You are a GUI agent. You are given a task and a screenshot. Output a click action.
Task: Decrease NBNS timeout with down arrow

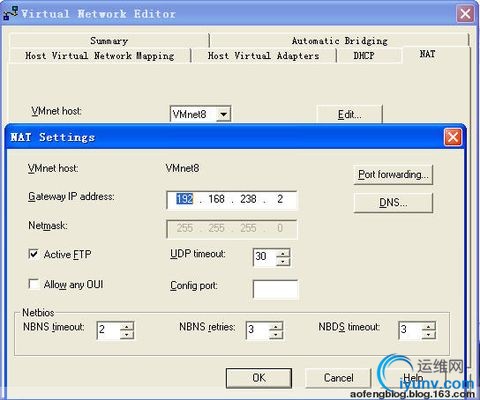(x=127, y=335)
